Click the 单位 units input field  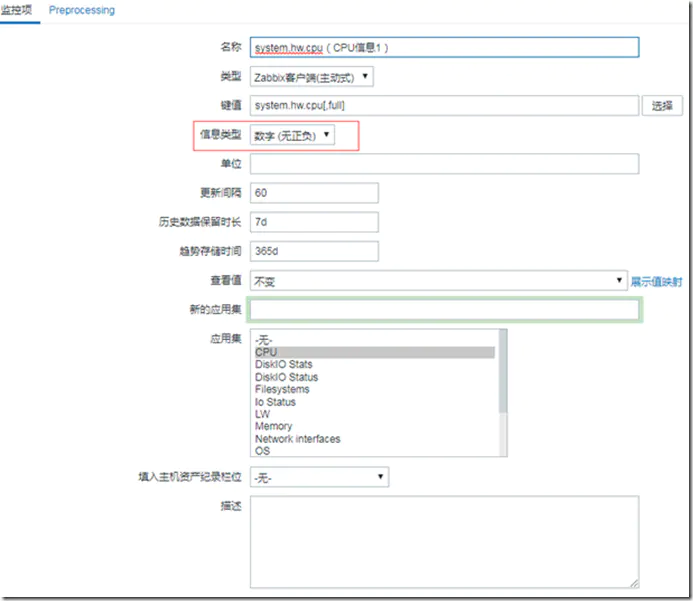click(x=444, y=164)
